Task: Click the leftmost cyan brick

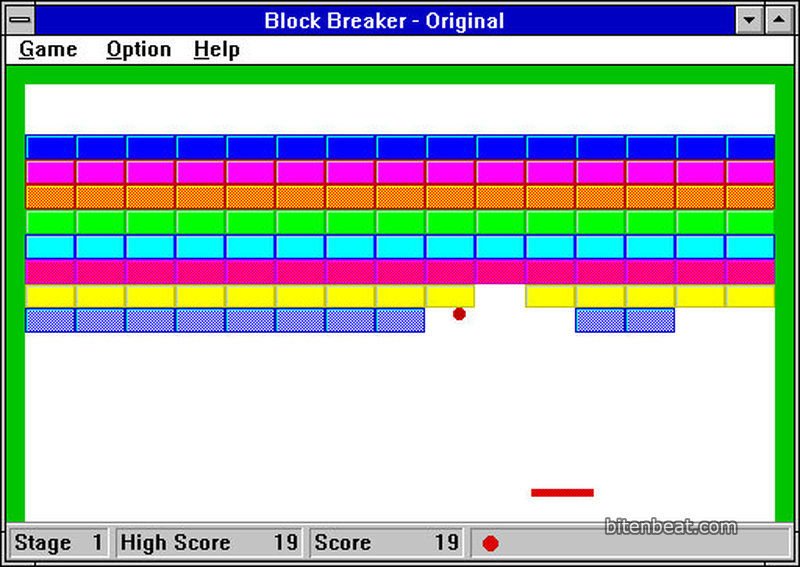Action: (50, 247)
